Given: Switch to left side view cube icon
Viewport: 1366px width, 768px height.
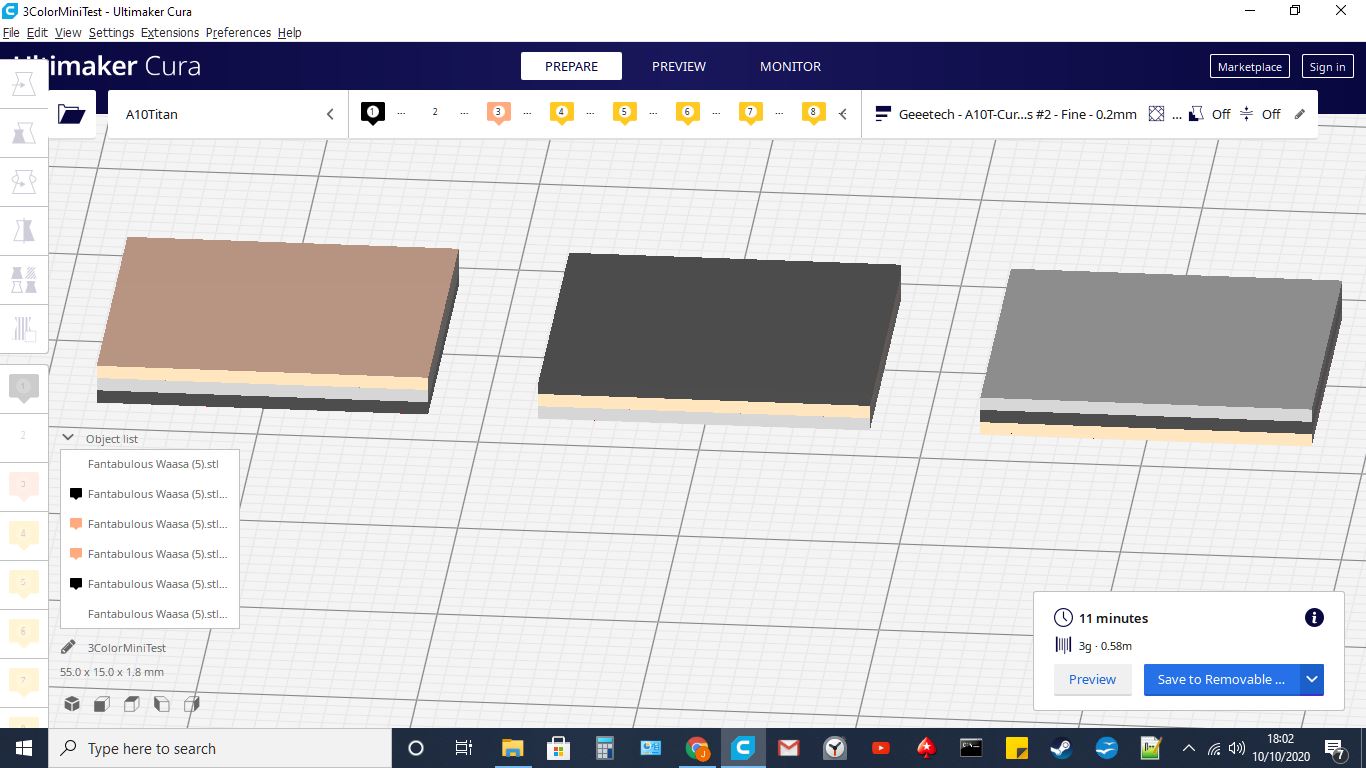Looking at the screenshot, I should [x=161, y=704].
